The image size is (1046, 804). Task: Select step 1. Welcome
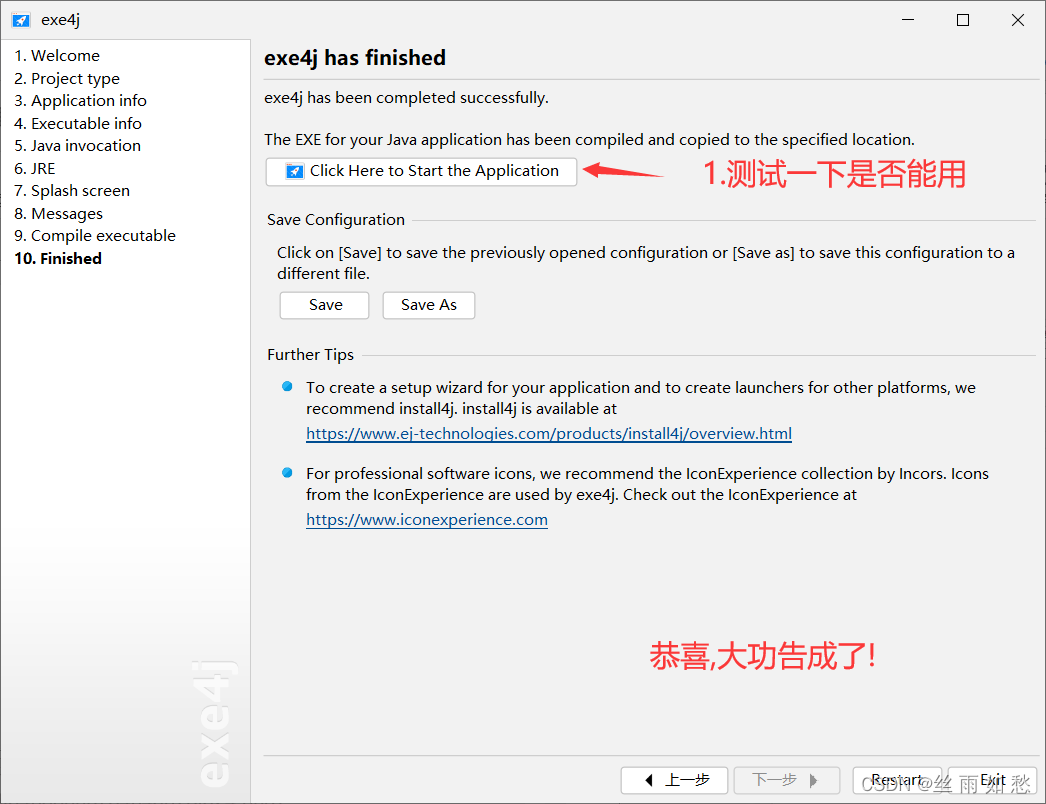(57, 55)
